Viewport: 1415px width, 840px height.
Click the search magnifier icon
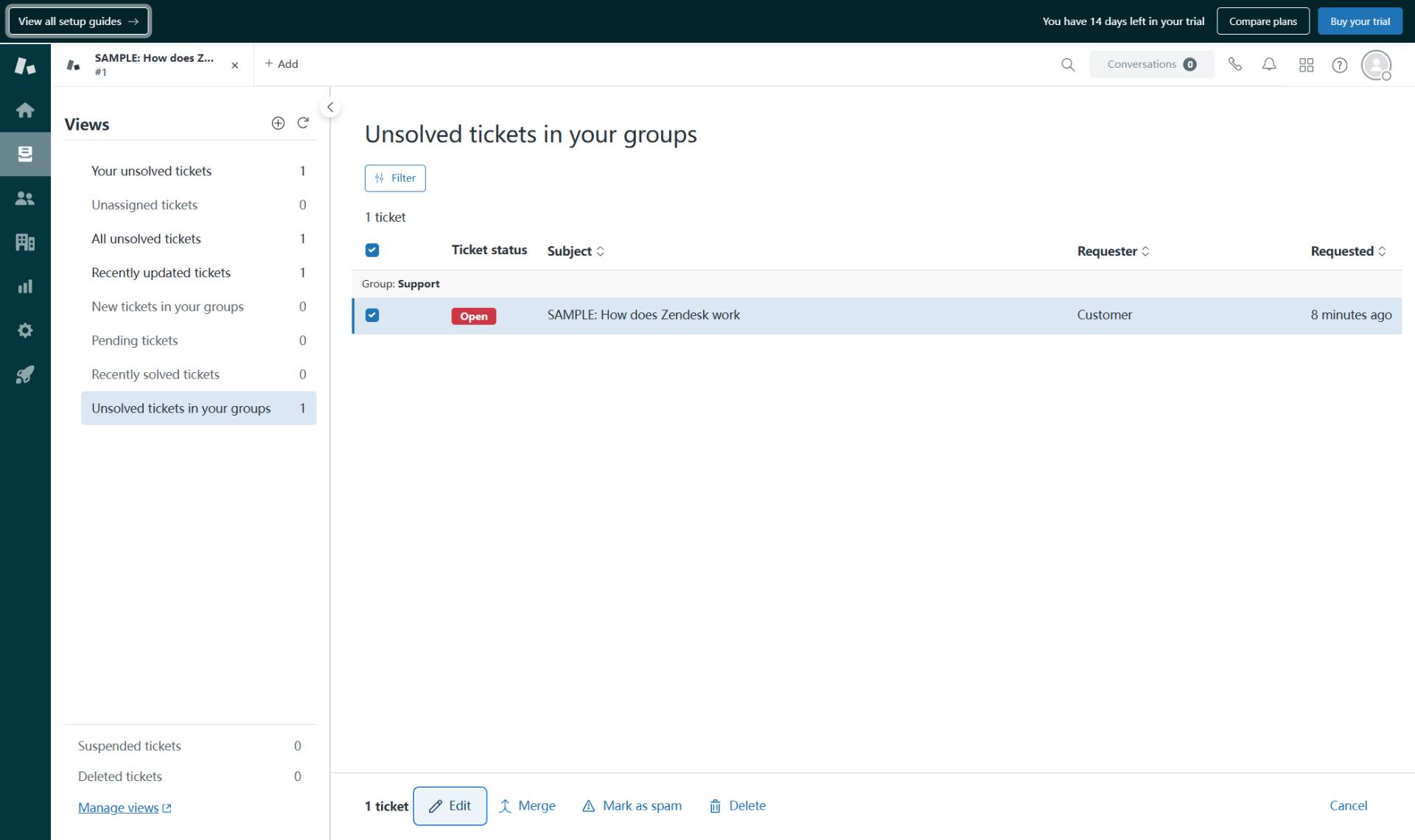1068,65
